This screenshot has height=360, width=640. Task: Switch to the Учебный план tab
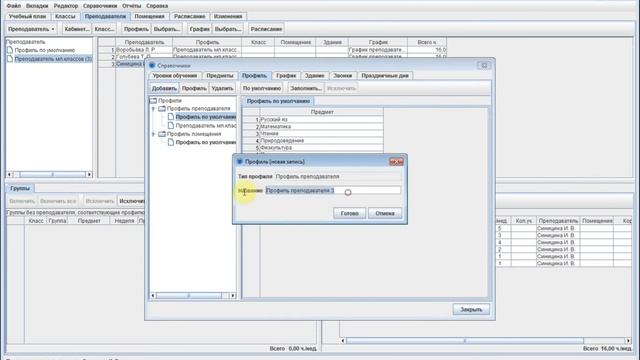coord(27,16)
